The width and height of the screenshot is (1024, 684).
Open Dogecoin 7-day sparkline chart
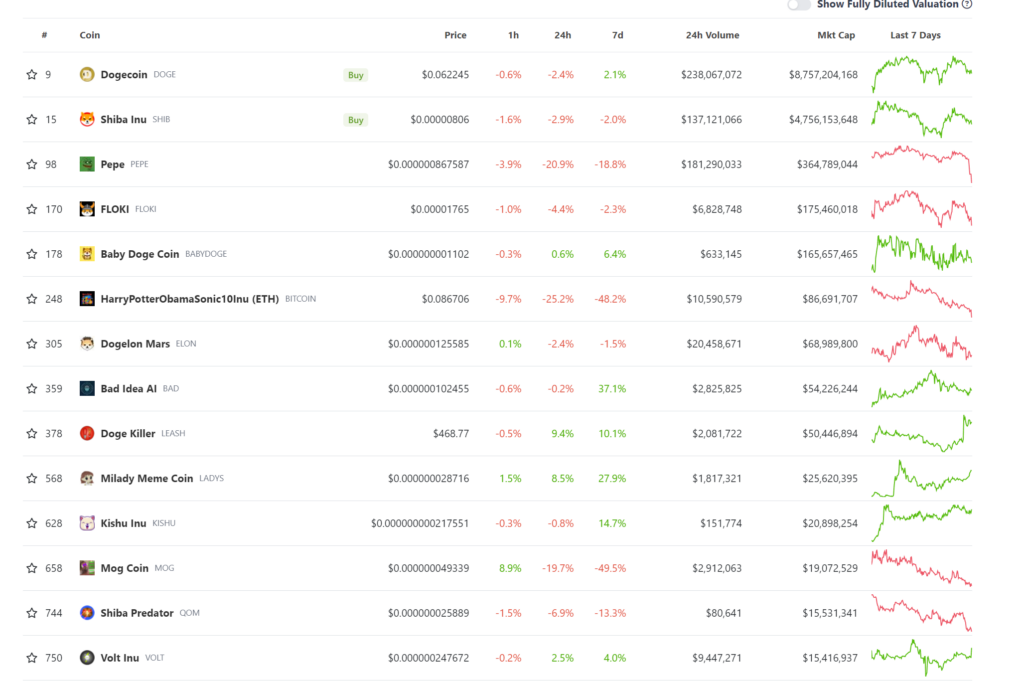[921, 74]
